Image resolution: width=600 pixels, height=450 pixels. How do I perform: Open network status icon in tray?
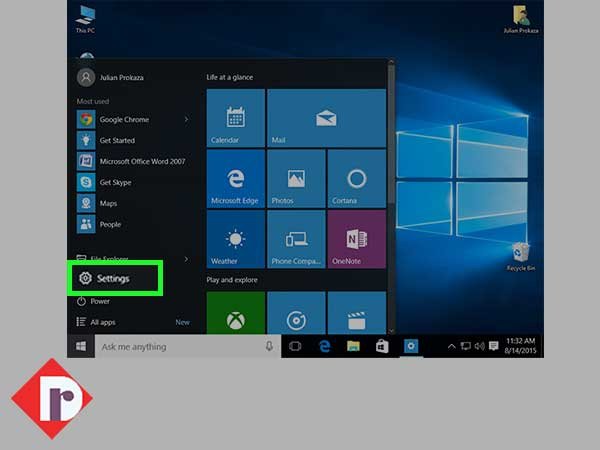point(465,346)
